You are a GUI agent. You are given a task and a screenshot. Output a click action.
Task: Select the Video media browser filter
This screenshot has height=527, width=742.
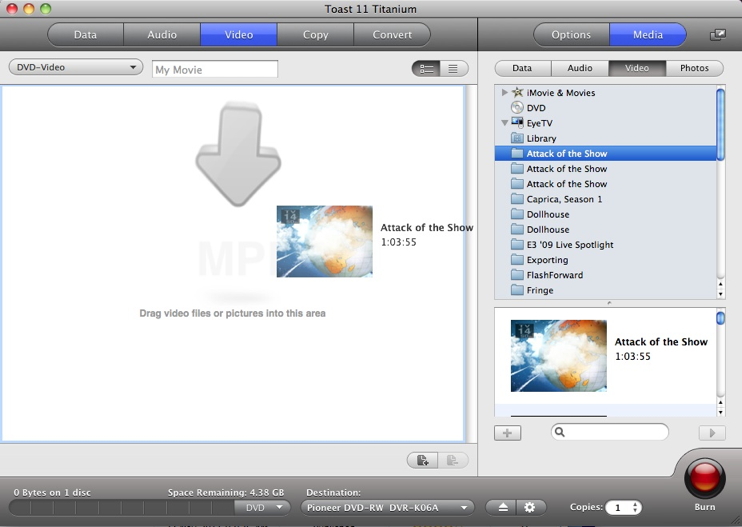(637, 68)
